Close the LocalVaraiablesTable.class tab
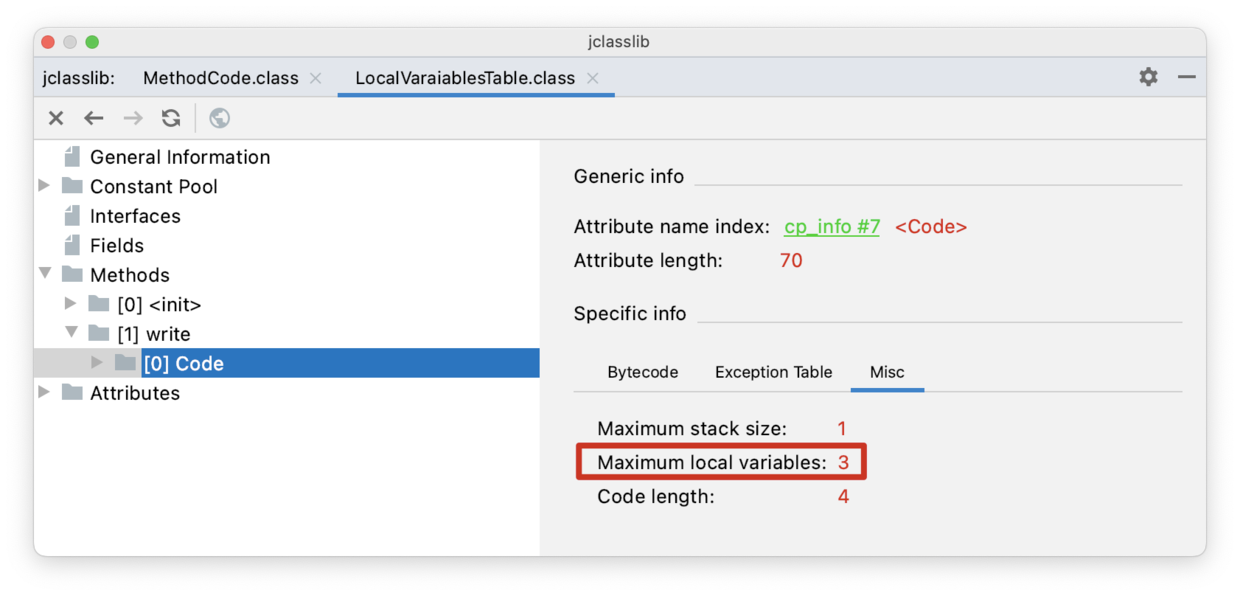Viewport: 1240px width, 596px height. click(593, 78)
